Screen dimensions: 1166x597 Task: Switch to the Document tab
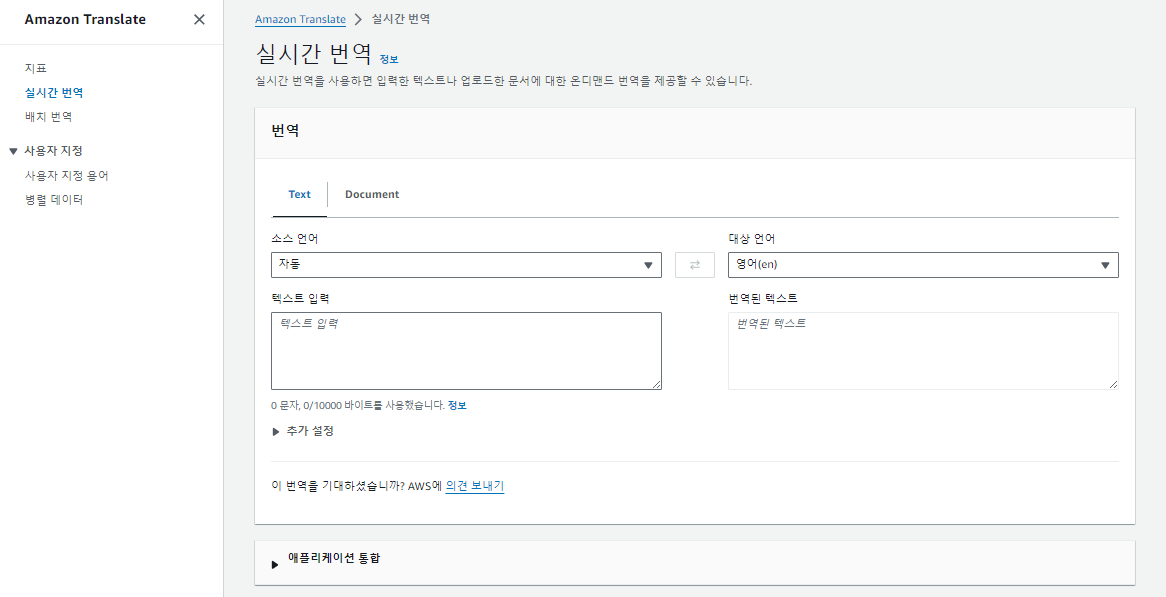click(x=372, y=195)
